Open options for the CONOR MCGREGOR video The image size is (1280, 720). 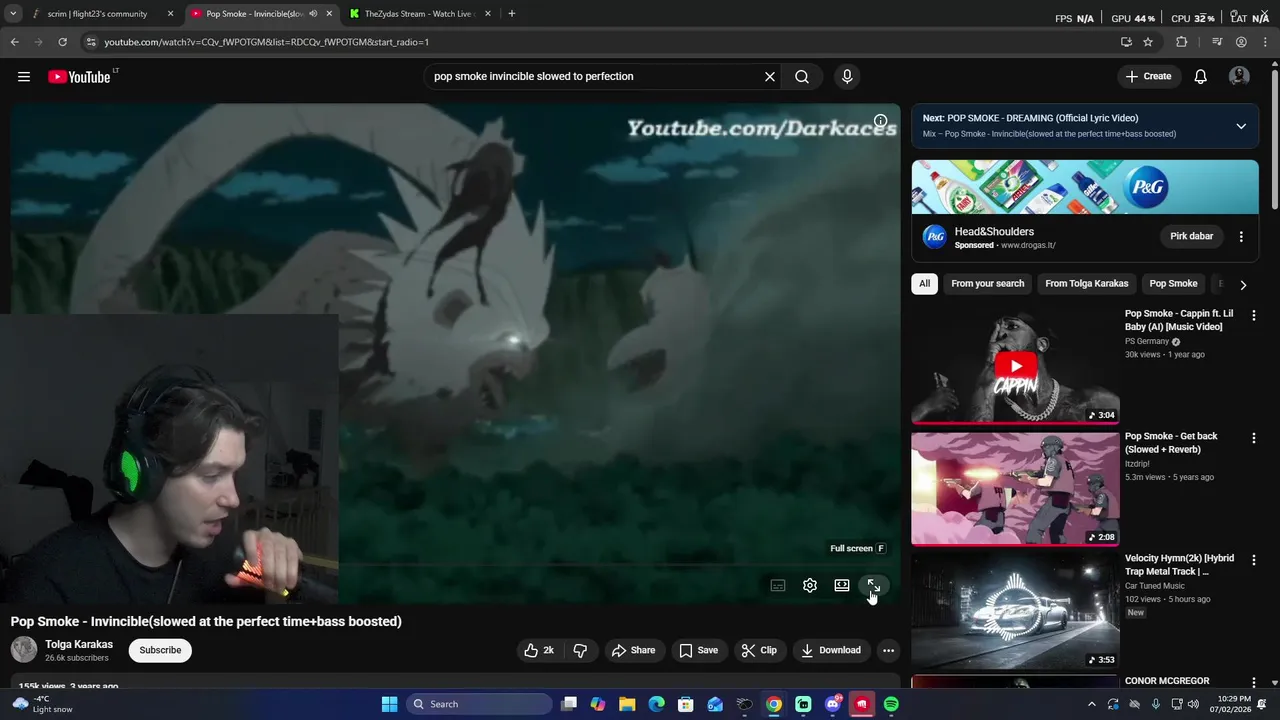(x=1253, y=682)
